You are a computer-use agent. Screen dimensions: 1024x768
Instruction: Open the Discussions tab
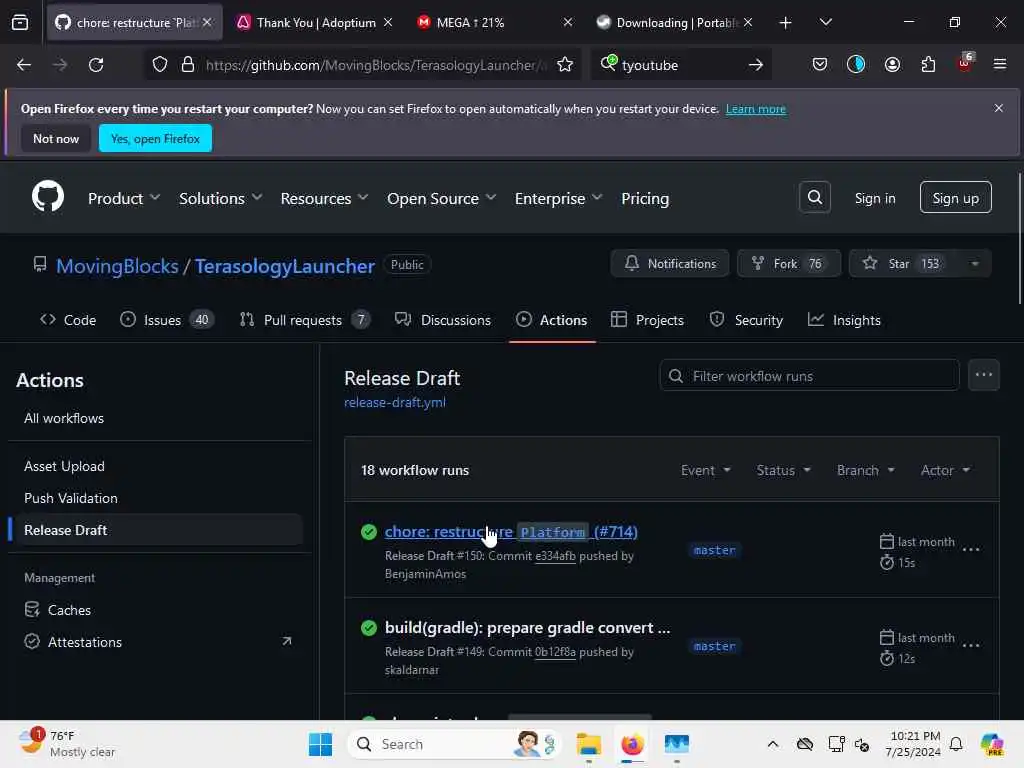point(443,320)
